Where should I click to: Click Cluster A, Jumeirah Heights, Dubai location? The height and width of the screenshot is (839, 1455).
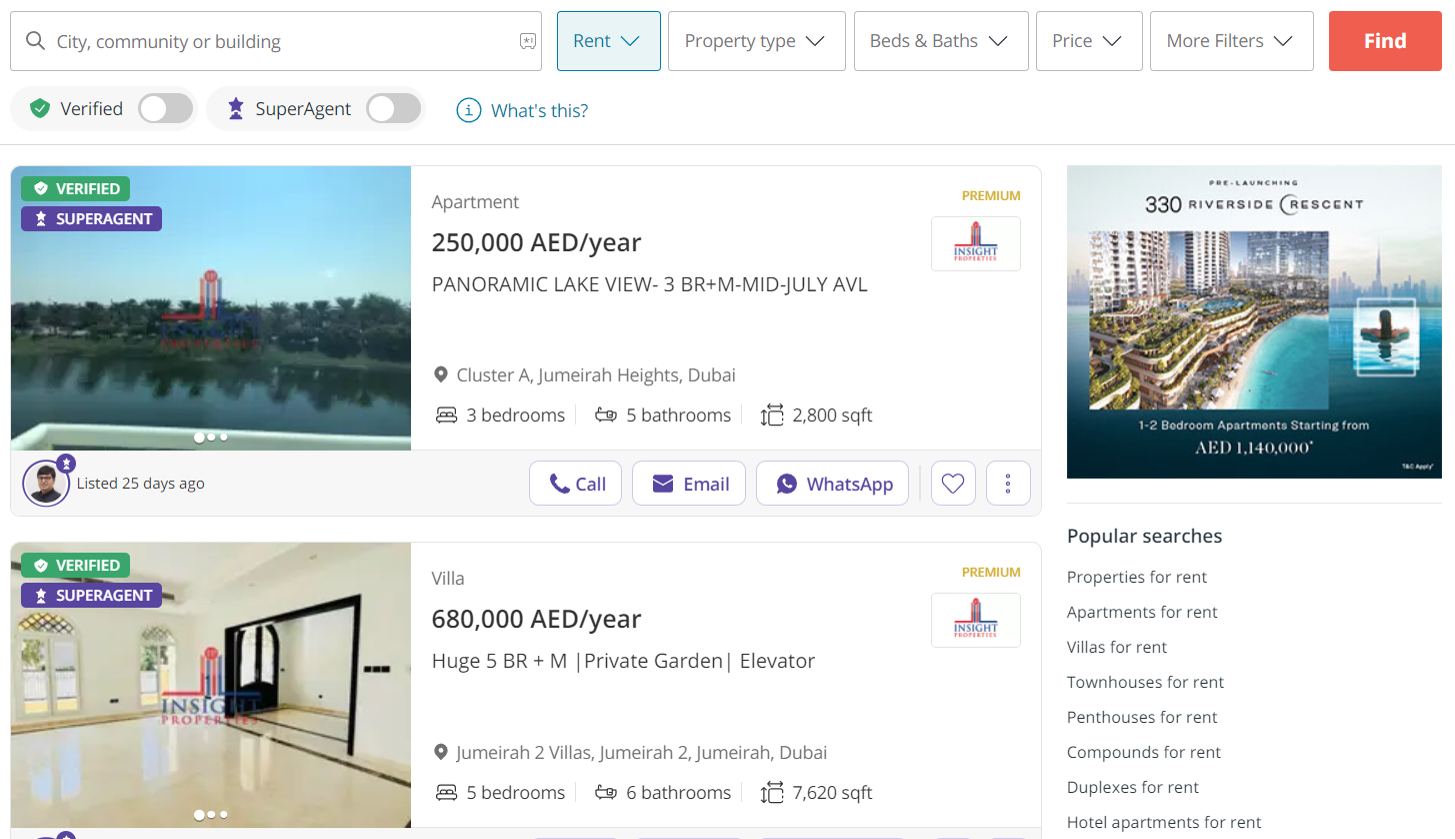[x=596, y=376]
